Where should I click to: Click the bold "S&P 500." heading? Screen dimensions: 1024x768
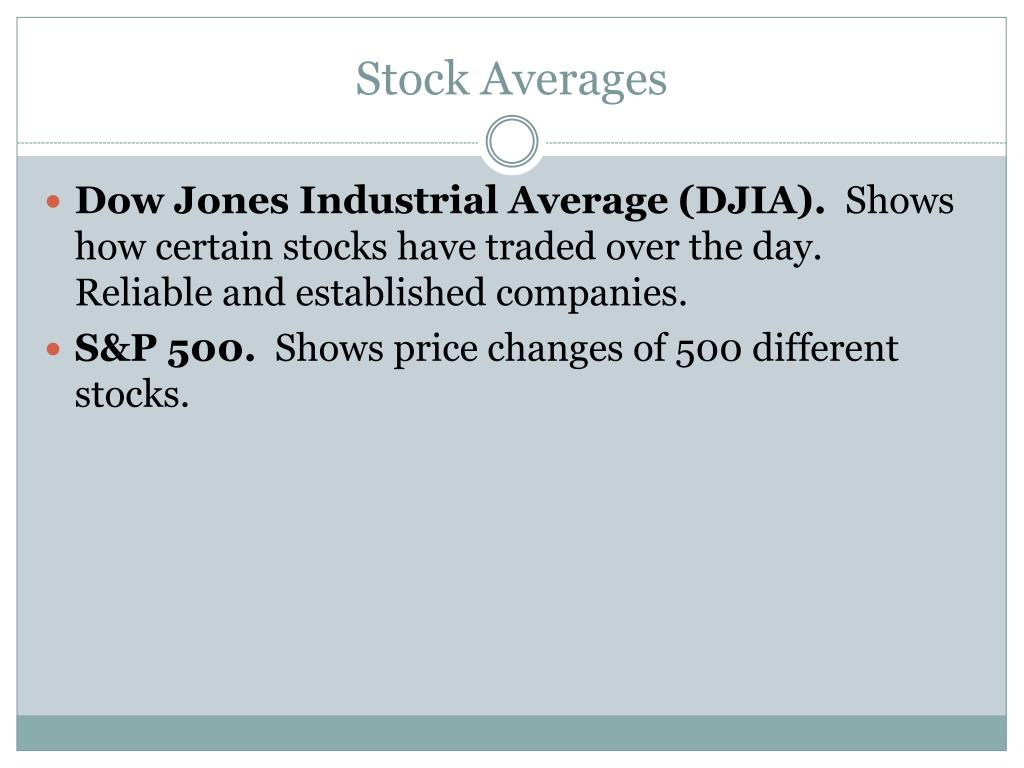pos(165,348)
